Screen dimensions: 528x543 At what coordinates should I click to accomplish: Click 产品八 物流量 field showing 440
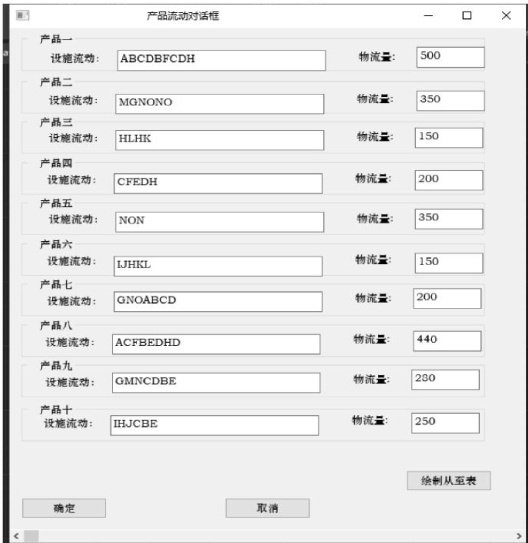point(447,341)
